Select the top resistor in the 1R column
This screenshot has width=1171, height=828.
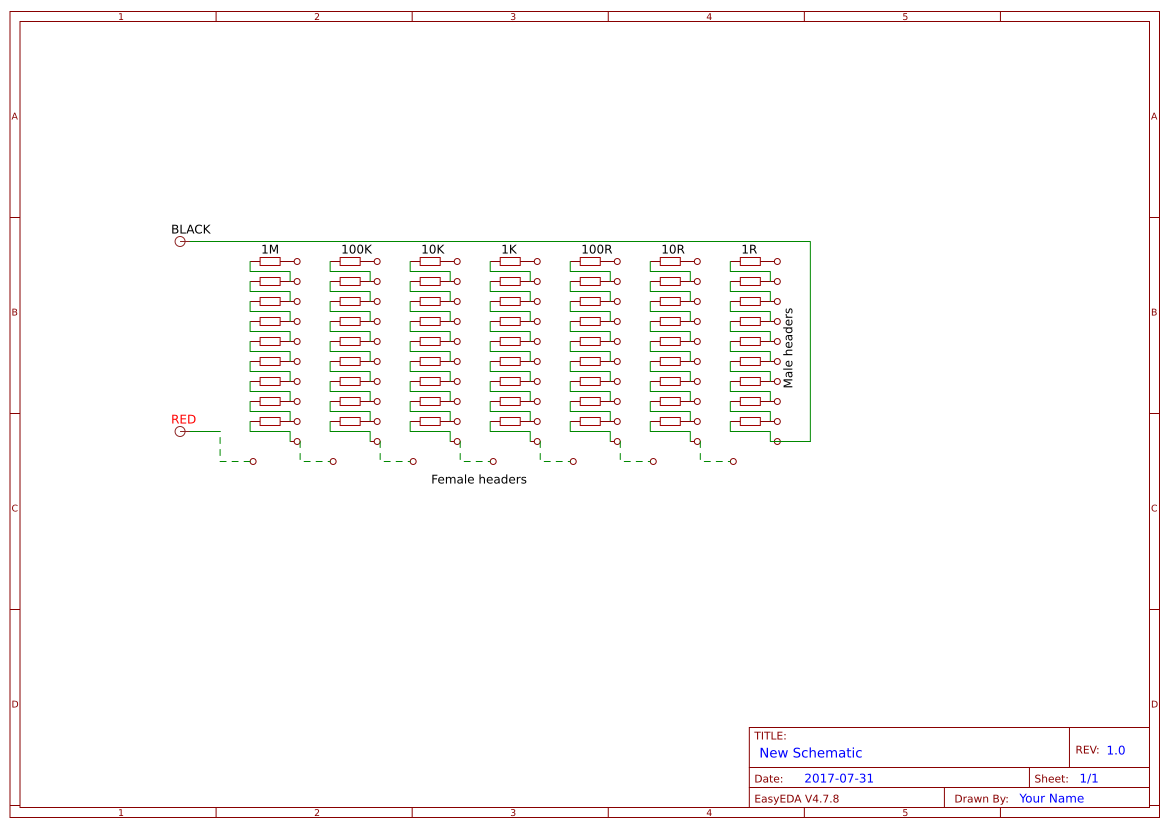[750, 261]
